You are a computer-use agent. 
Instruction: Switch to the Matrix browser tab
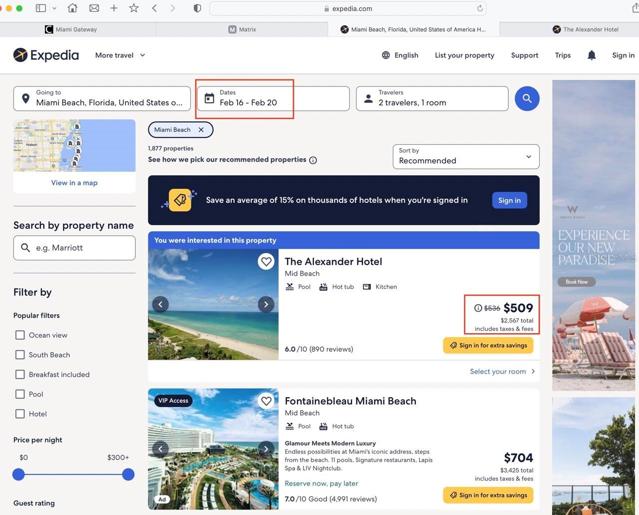[x=242, y=29]
